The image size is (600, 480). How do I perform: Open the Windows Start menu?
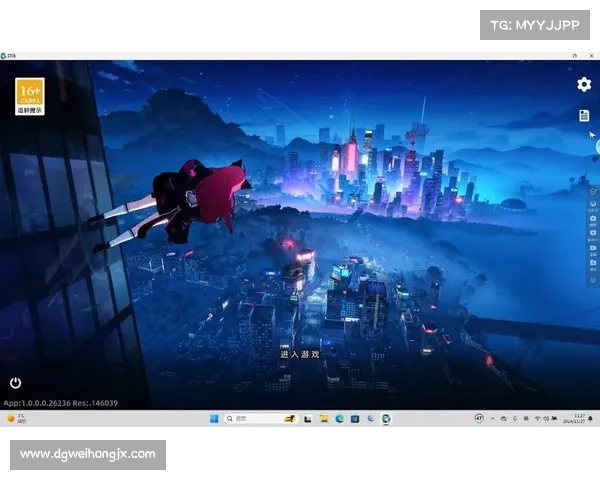coord(213,419)
